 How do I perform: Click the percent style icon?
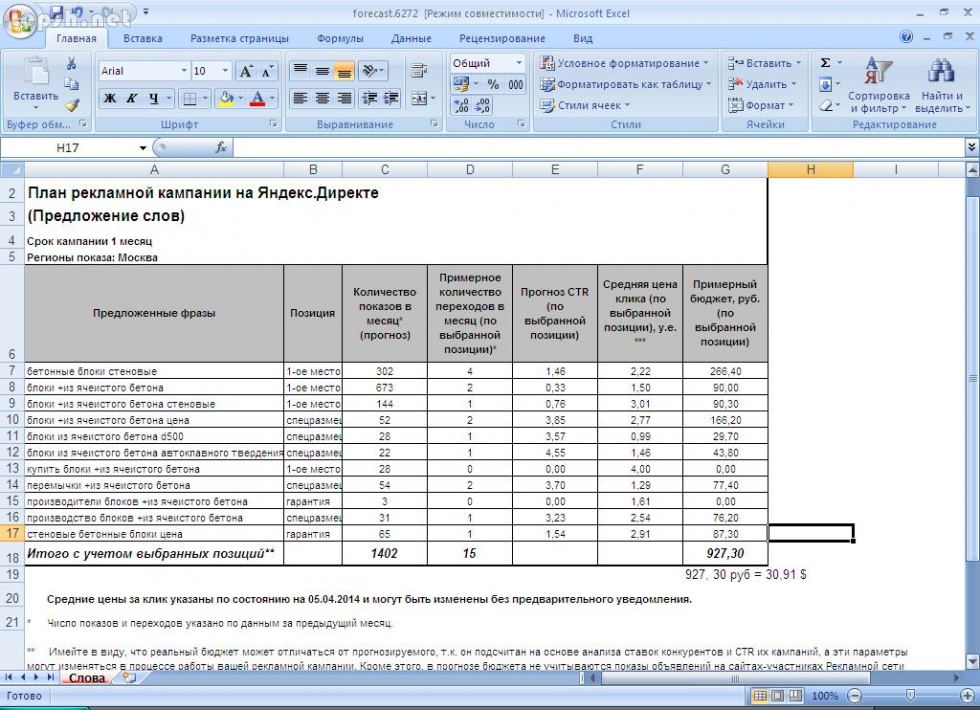pyautogui.click(x=493, y=85)
